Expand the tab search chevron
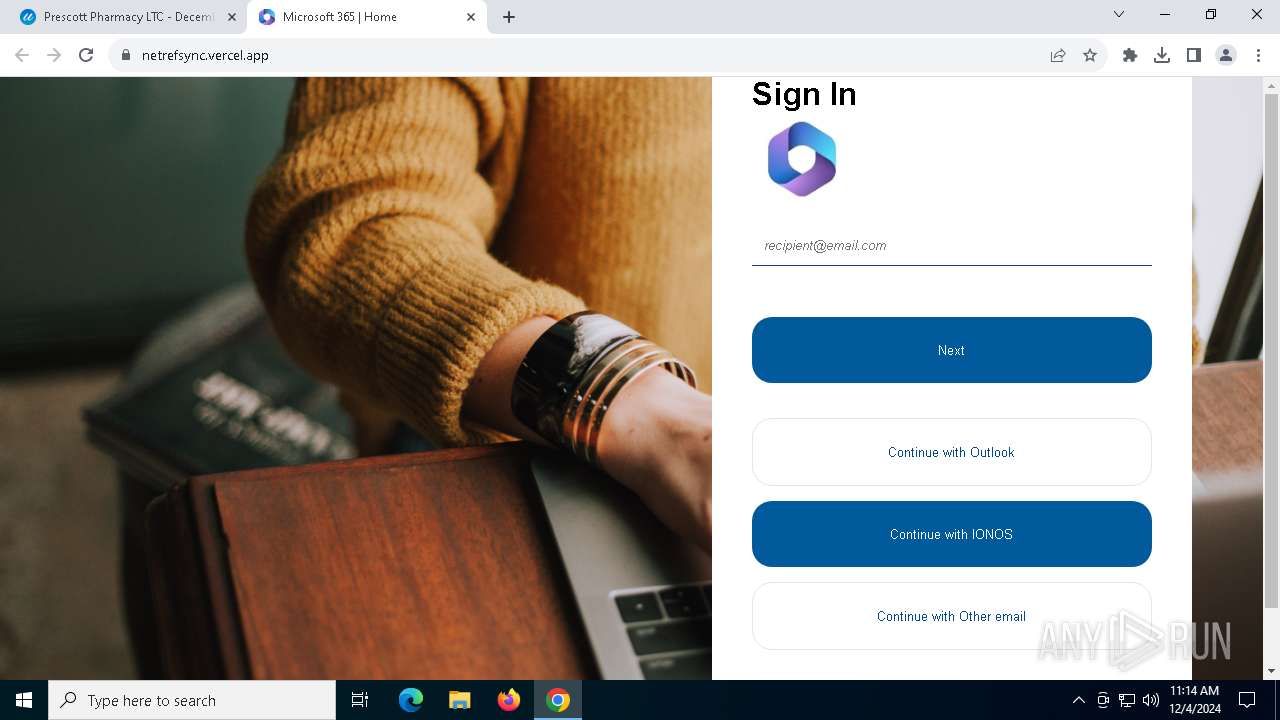Image resolution: width=1280 pixels, height=720 pixels. pos(1119,15)
